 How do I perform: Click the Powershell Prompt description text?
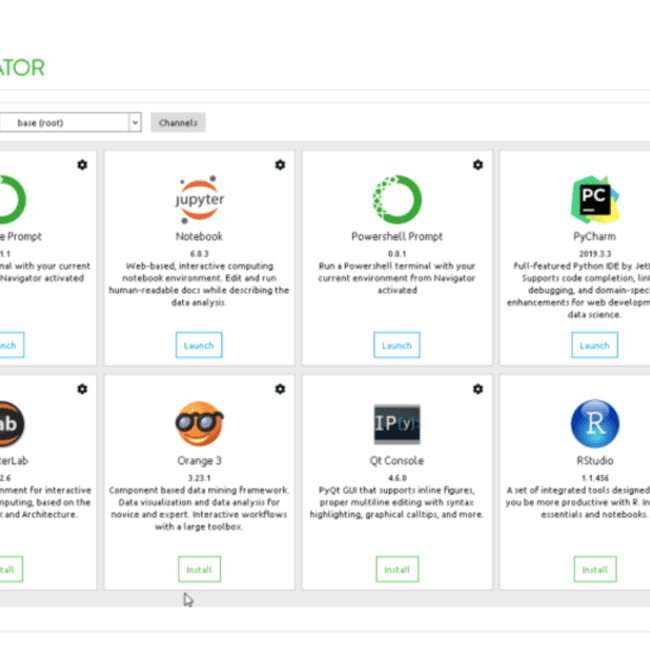point(397,278)
